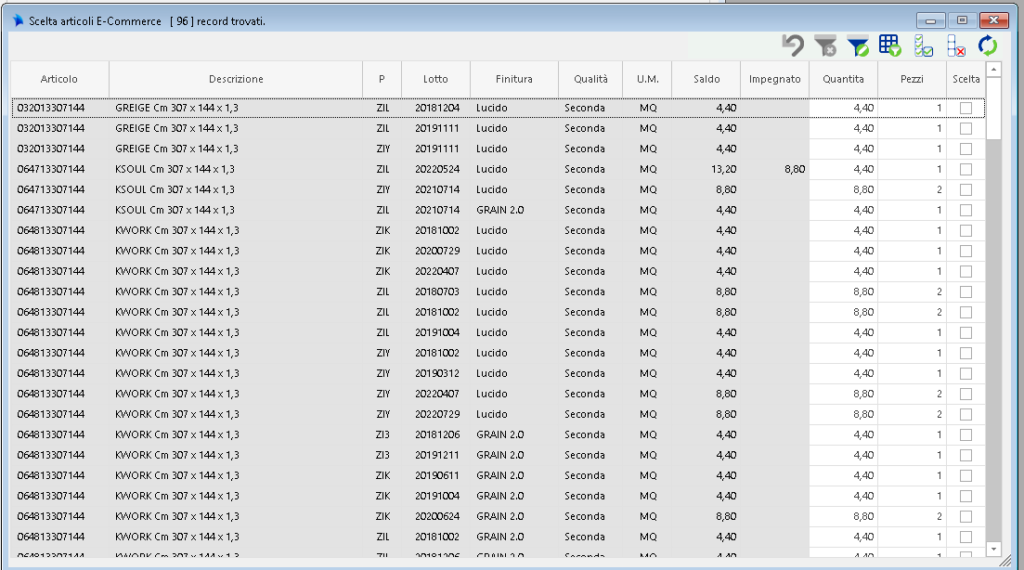Select the Impegnato cell "8,80" in KSOUL row
Viewport: 1024px width, 570px height.
(775, 169)
